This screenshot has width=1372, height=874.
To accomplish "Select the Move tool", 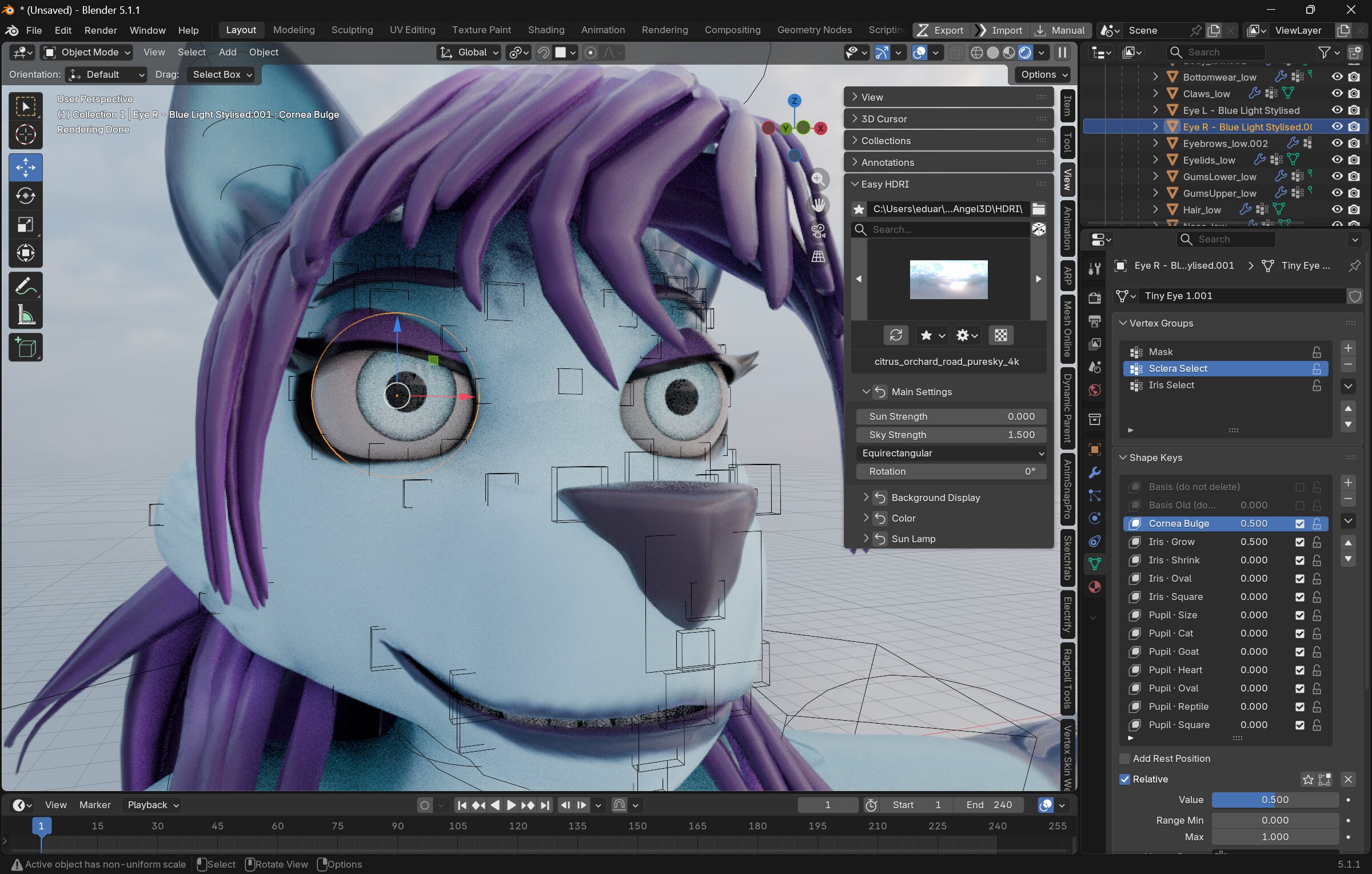I will coord(25,168).
